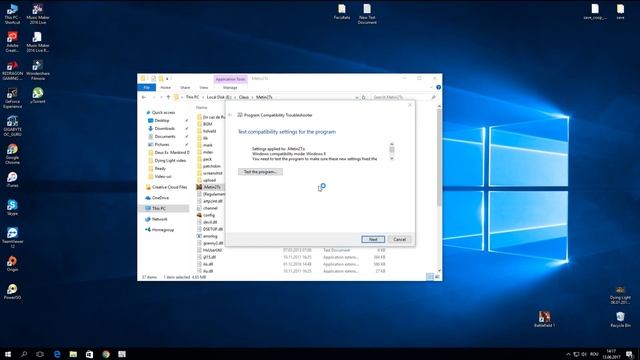Open GeForce Experience desktop icon

pyautogui.click(x=12, y=98)
